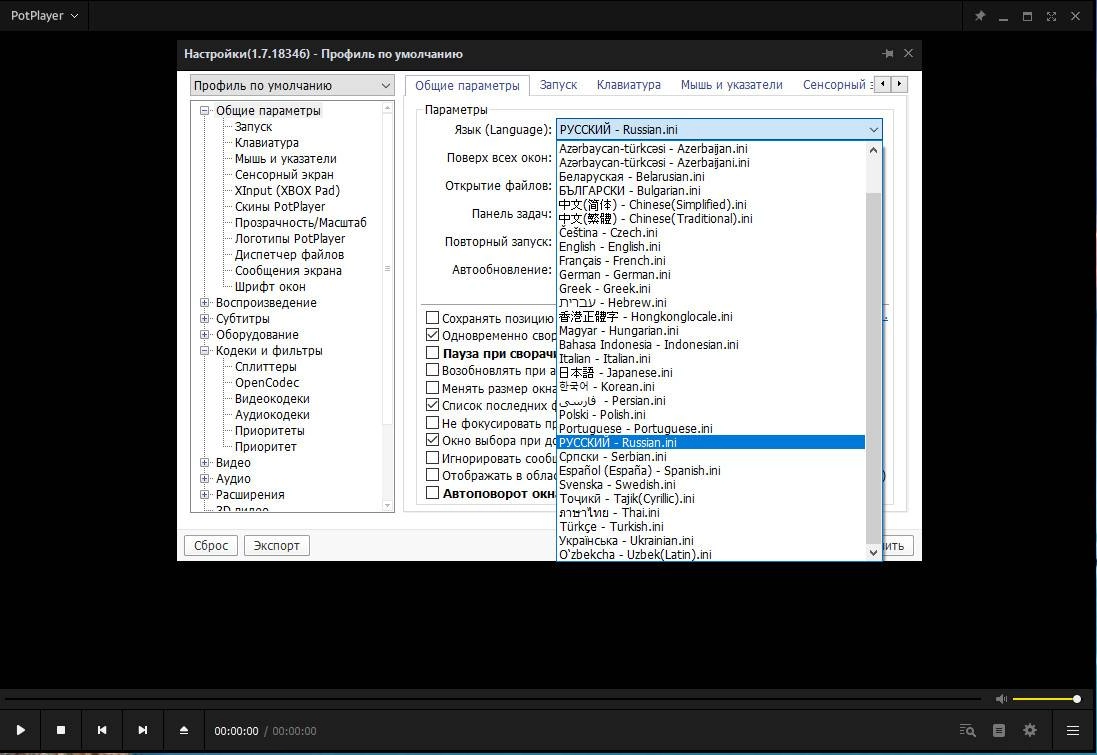Switch to Запуск tab
The width and height of the screenshot is (1097, 755).
(x=558, y=85)
